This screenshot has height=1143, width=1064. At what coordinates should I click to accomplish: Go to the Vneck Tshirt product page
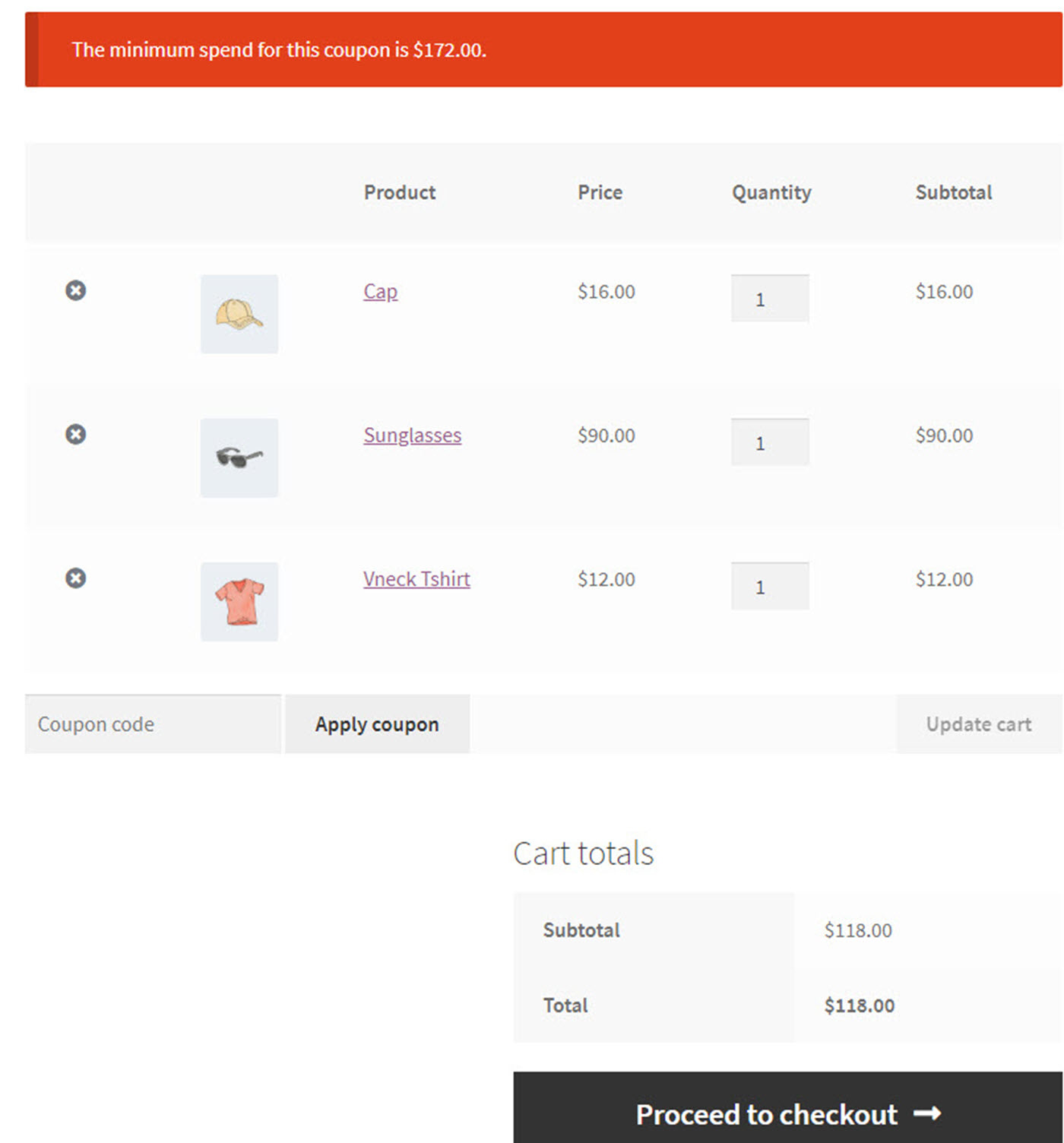416,579
